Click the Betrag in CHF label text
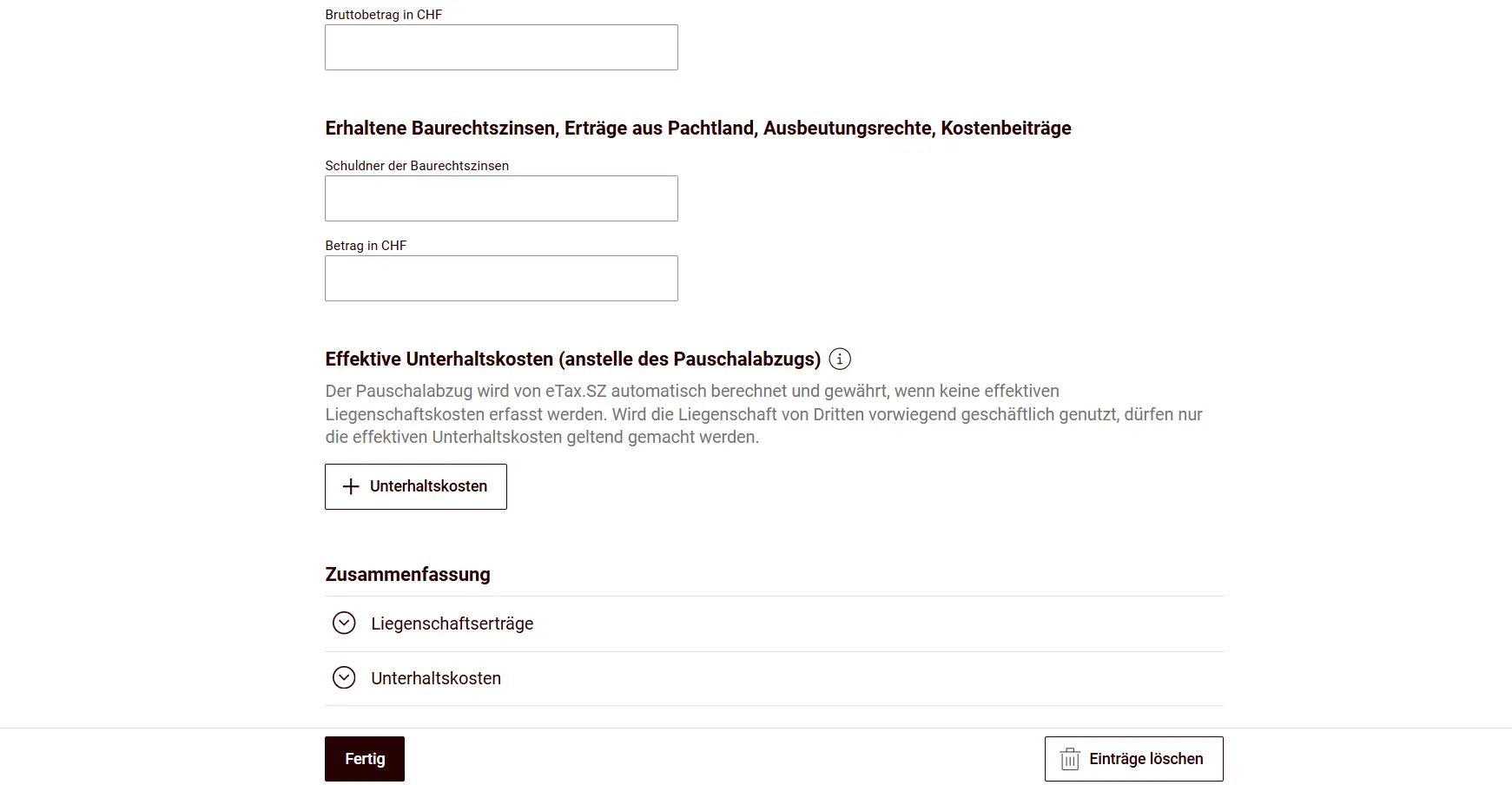 click(366, 246)
